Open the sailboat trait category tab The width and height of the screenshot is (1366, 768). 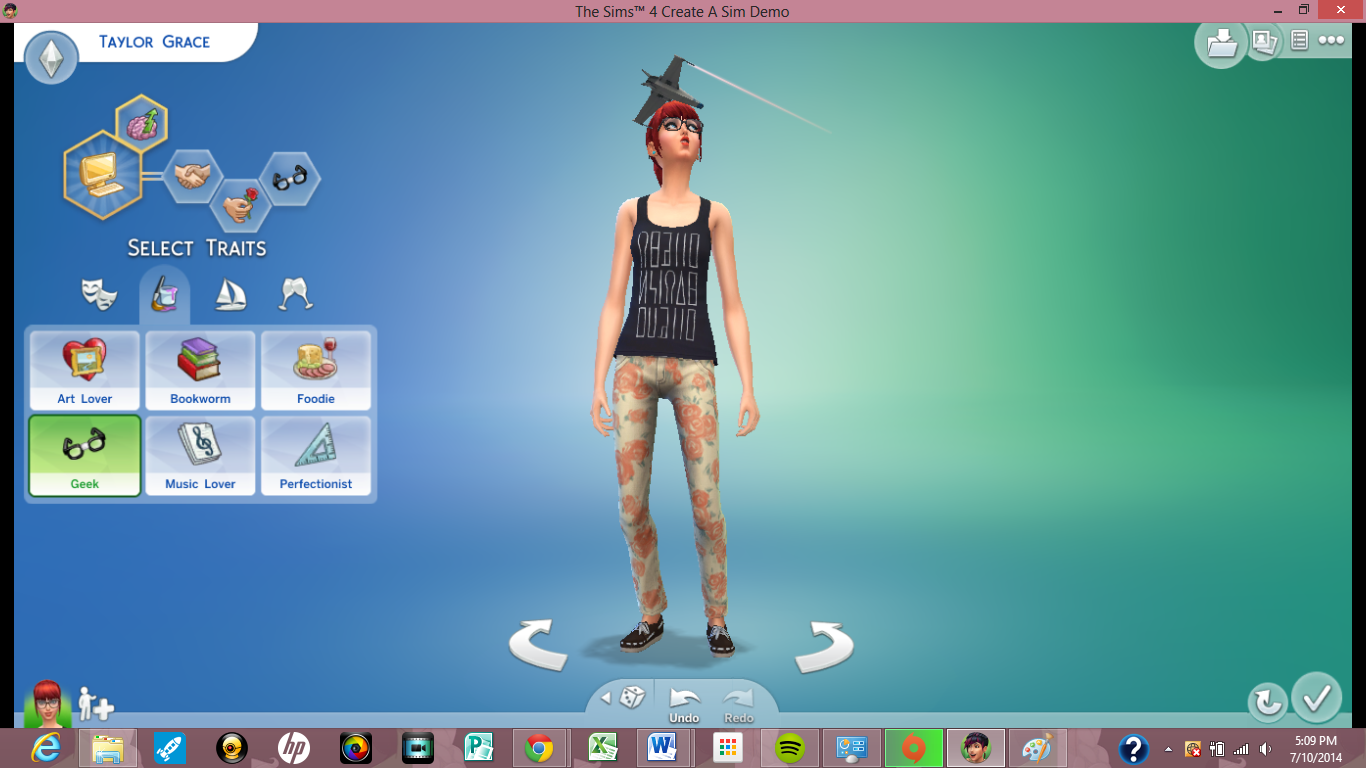[x=231, y=294]
